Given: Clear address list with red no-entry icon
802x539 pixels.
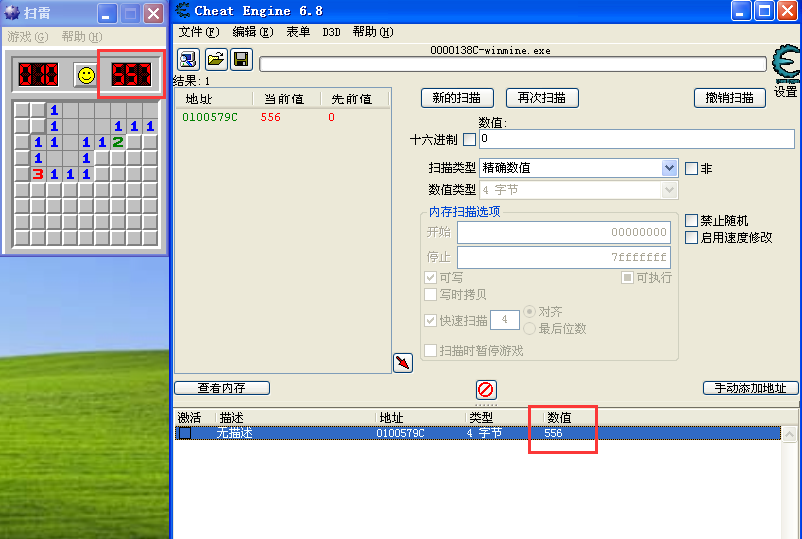Looking at the screenshot, I should point(485,390).
